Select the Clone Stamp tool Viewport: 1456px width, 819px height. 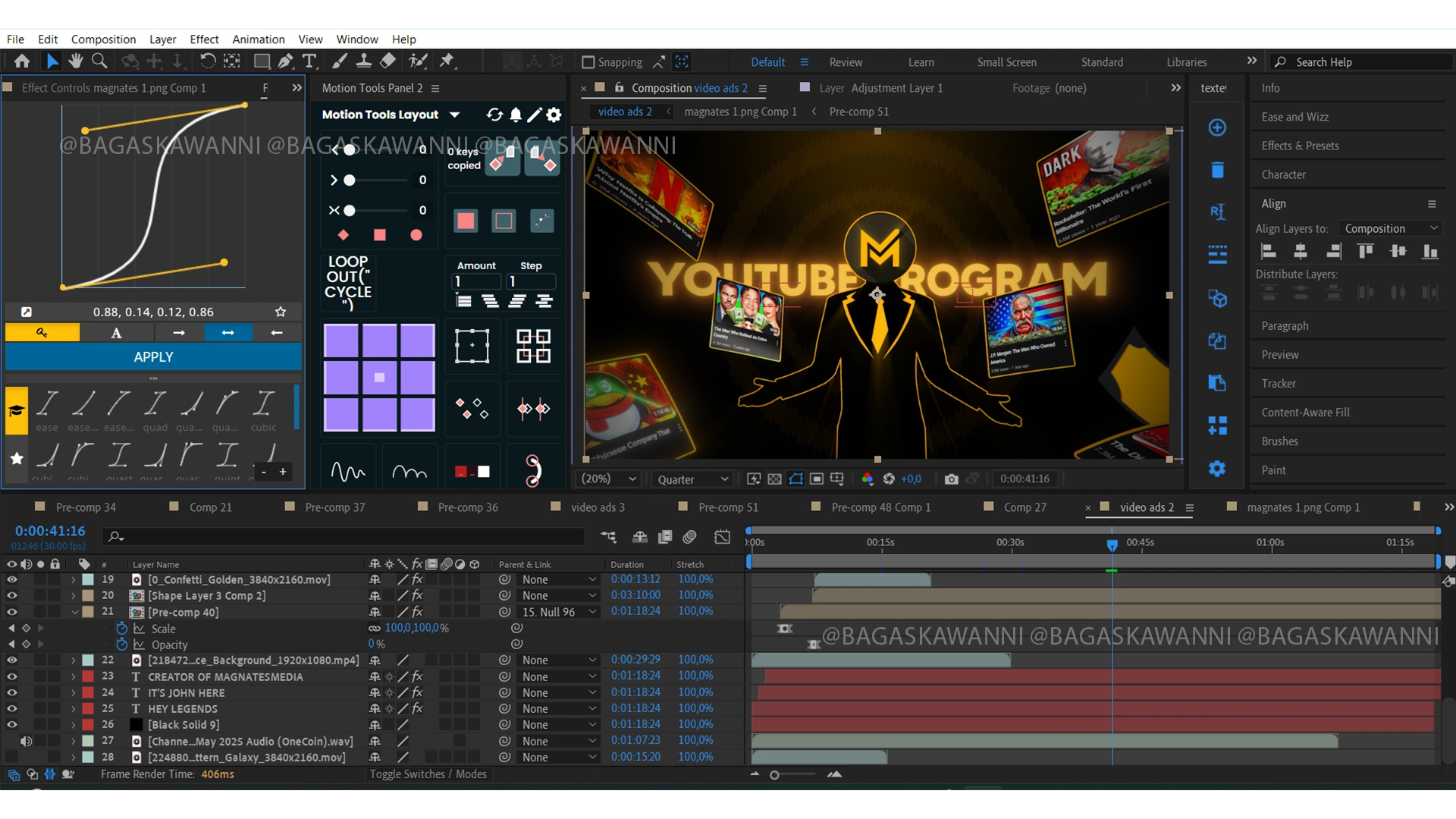pyautogui.click(x=364, y=61)
